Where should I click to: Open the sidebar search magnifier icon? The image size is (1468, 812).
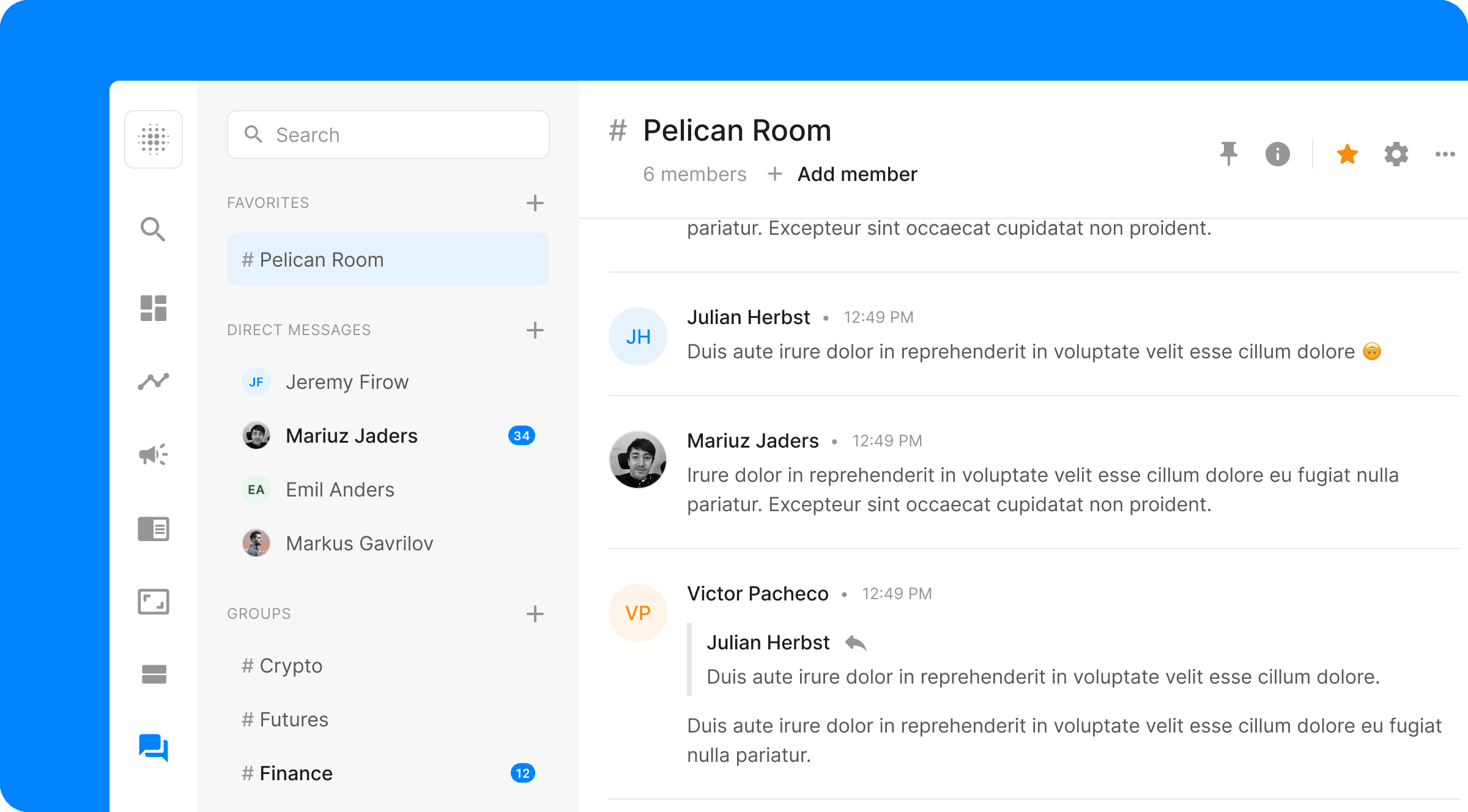[153, 229]
